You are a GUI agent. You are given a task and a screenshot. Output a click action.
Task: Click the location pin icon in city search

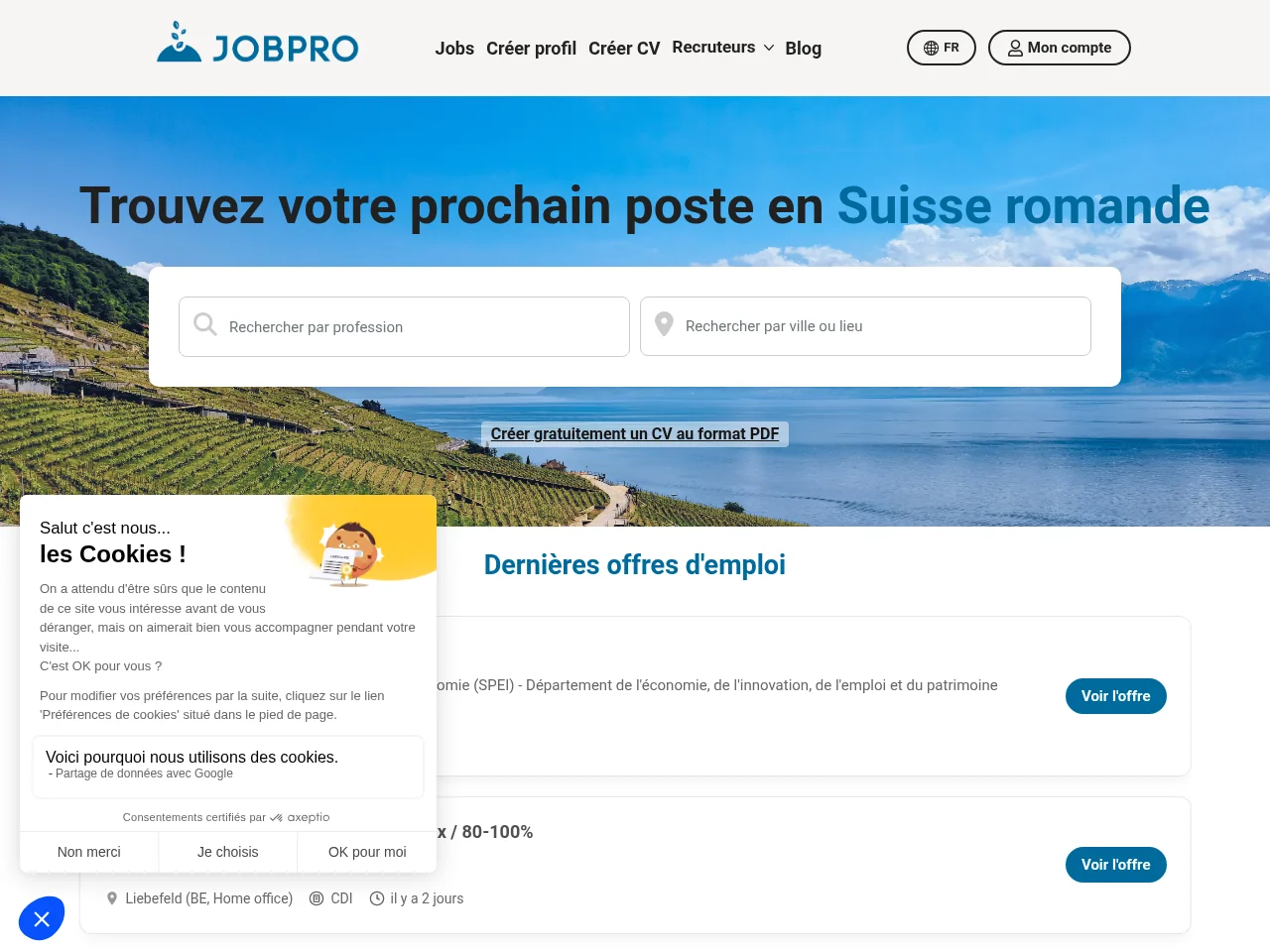click(x=665, y=324)
